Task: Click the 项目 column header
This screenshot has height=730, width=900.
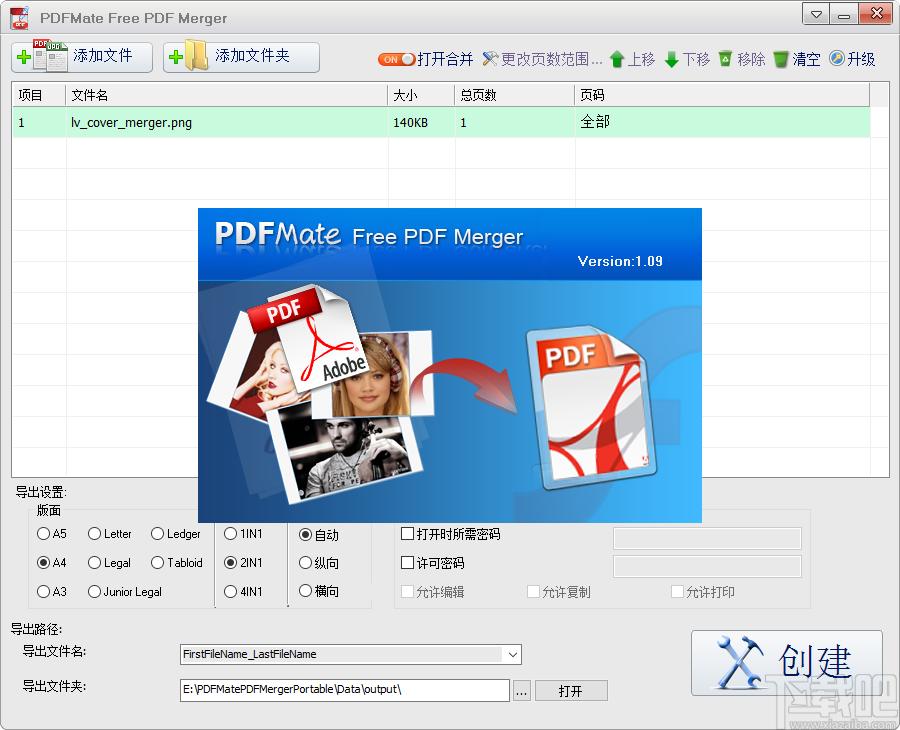Action: pyautogui.click(x=39, y=95)
